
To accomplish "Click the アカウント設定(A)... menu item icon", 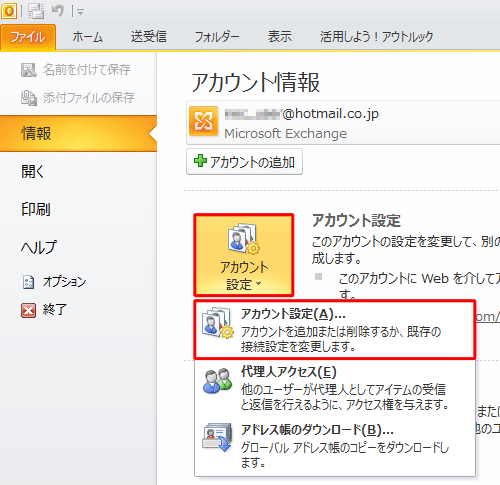I will click(218, 323).
